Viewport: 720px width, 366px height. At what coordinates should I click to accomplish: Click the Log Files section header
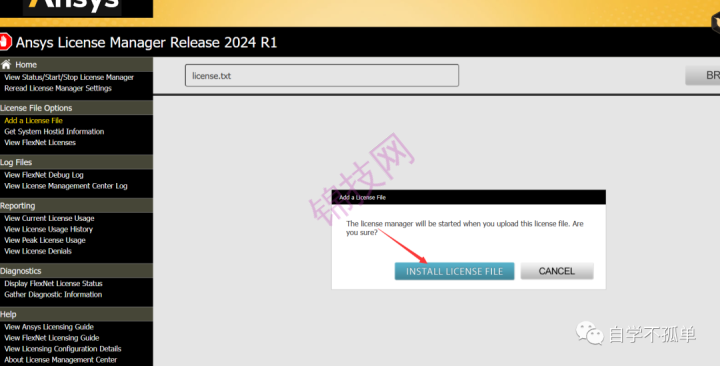tap(76, 162)
